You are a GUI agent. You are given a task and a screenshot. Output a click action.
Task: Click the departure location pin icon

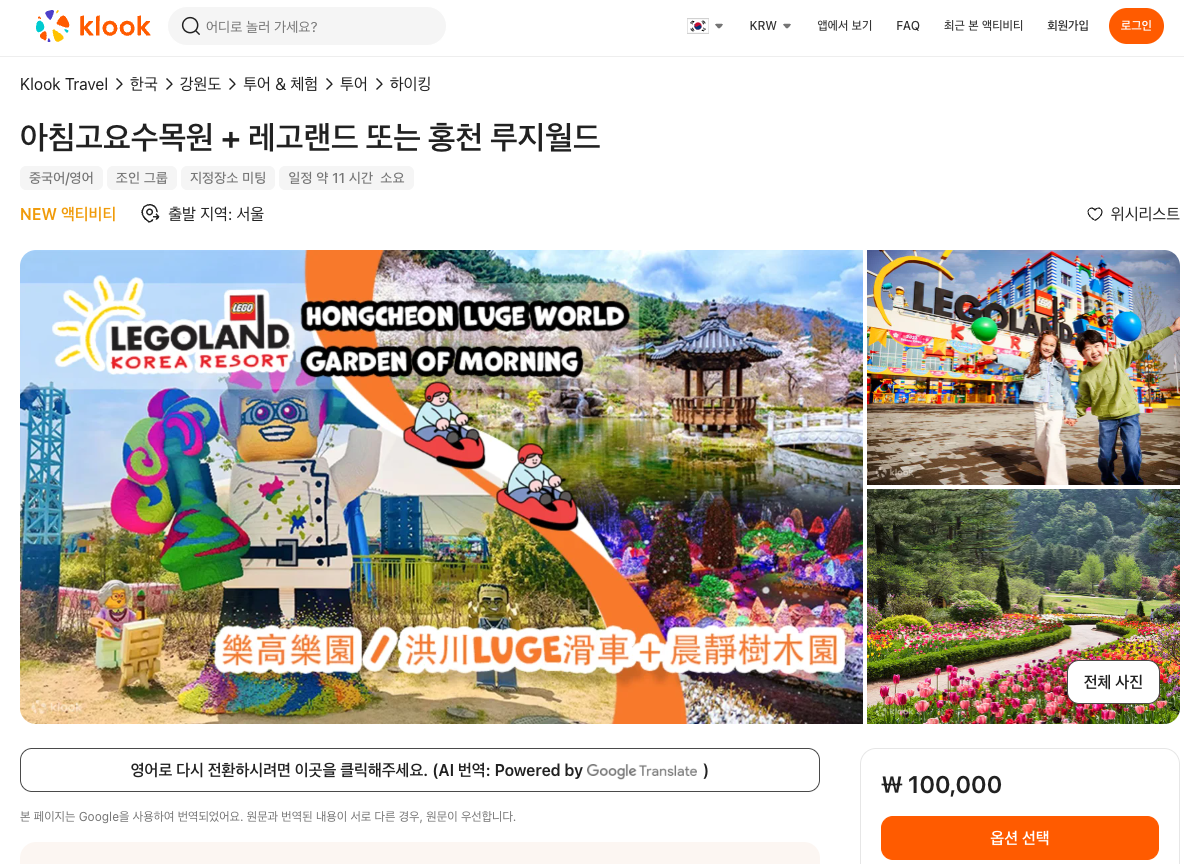[x=150, y=214]
